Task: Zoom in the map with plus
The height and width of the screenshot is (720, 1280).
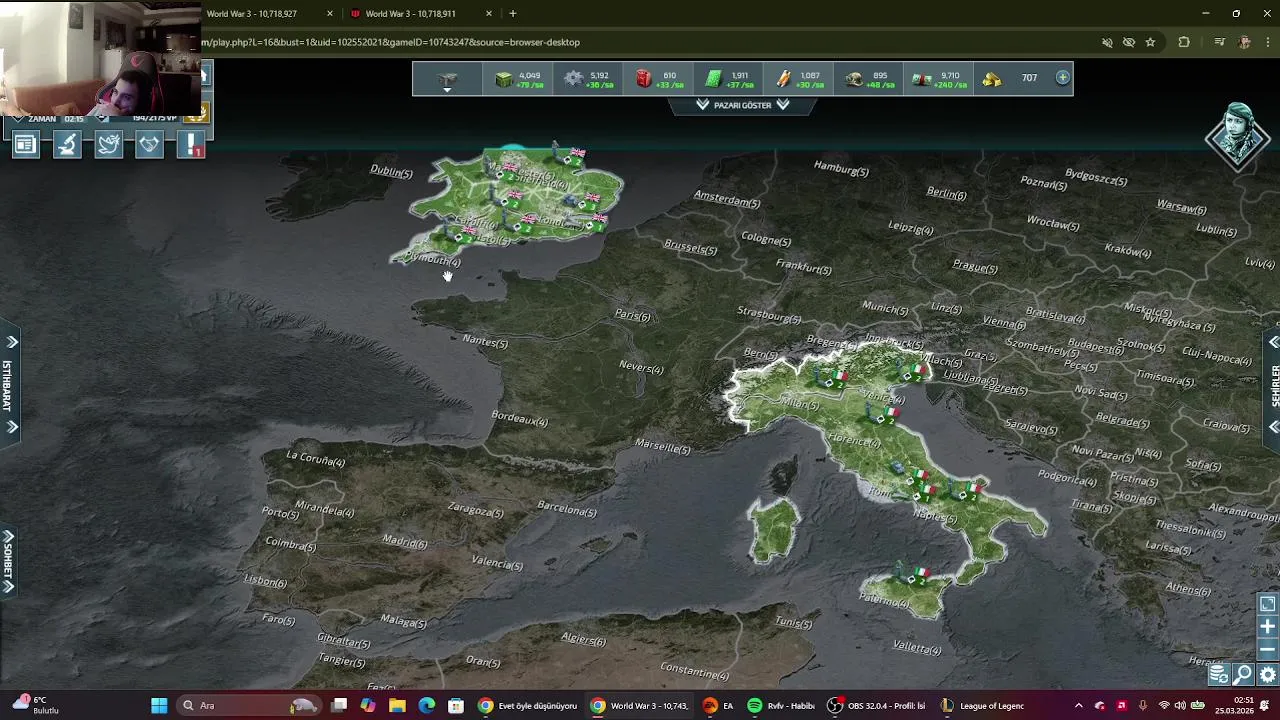Action: pos(1267,627)
